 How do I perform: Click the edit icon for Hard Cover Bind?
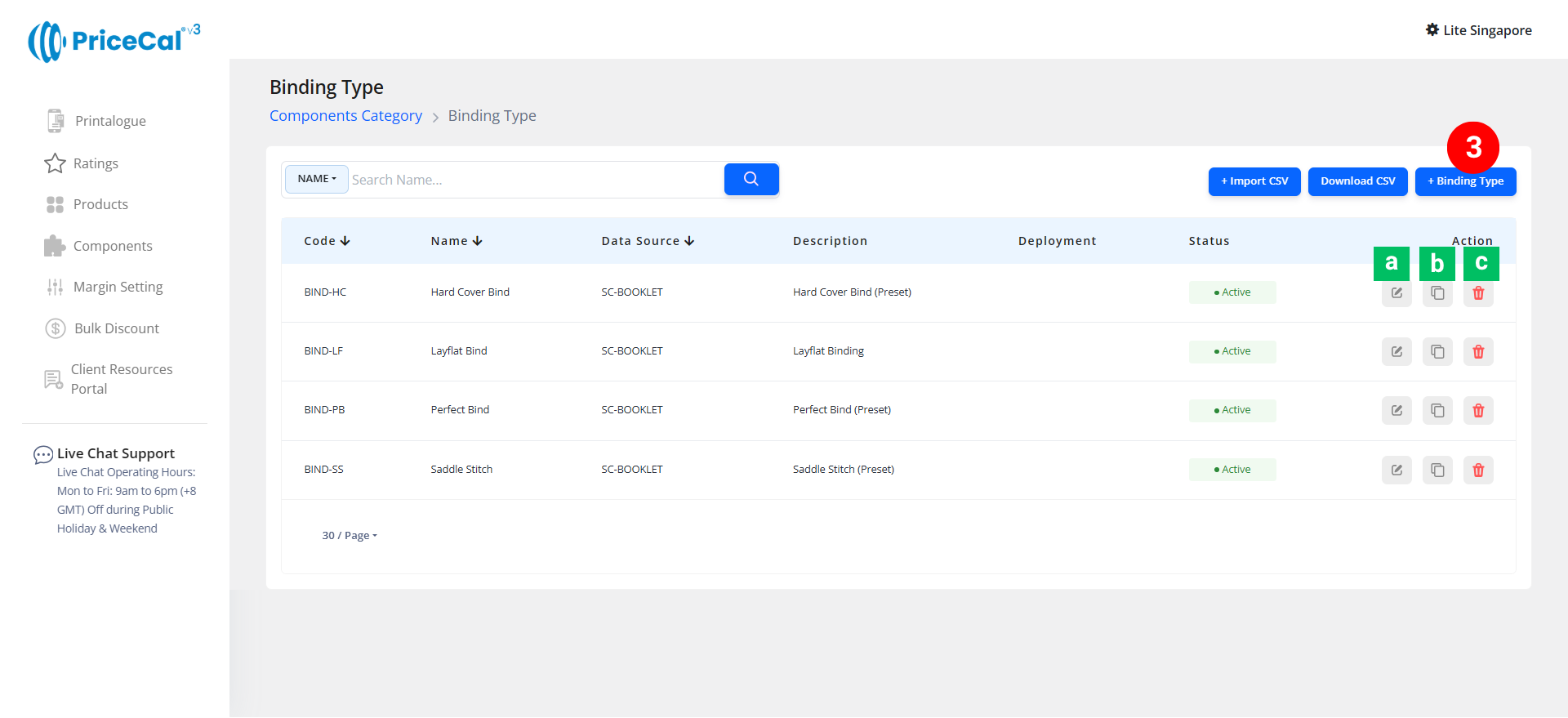pyautogui.click(x=1396, y=293)
